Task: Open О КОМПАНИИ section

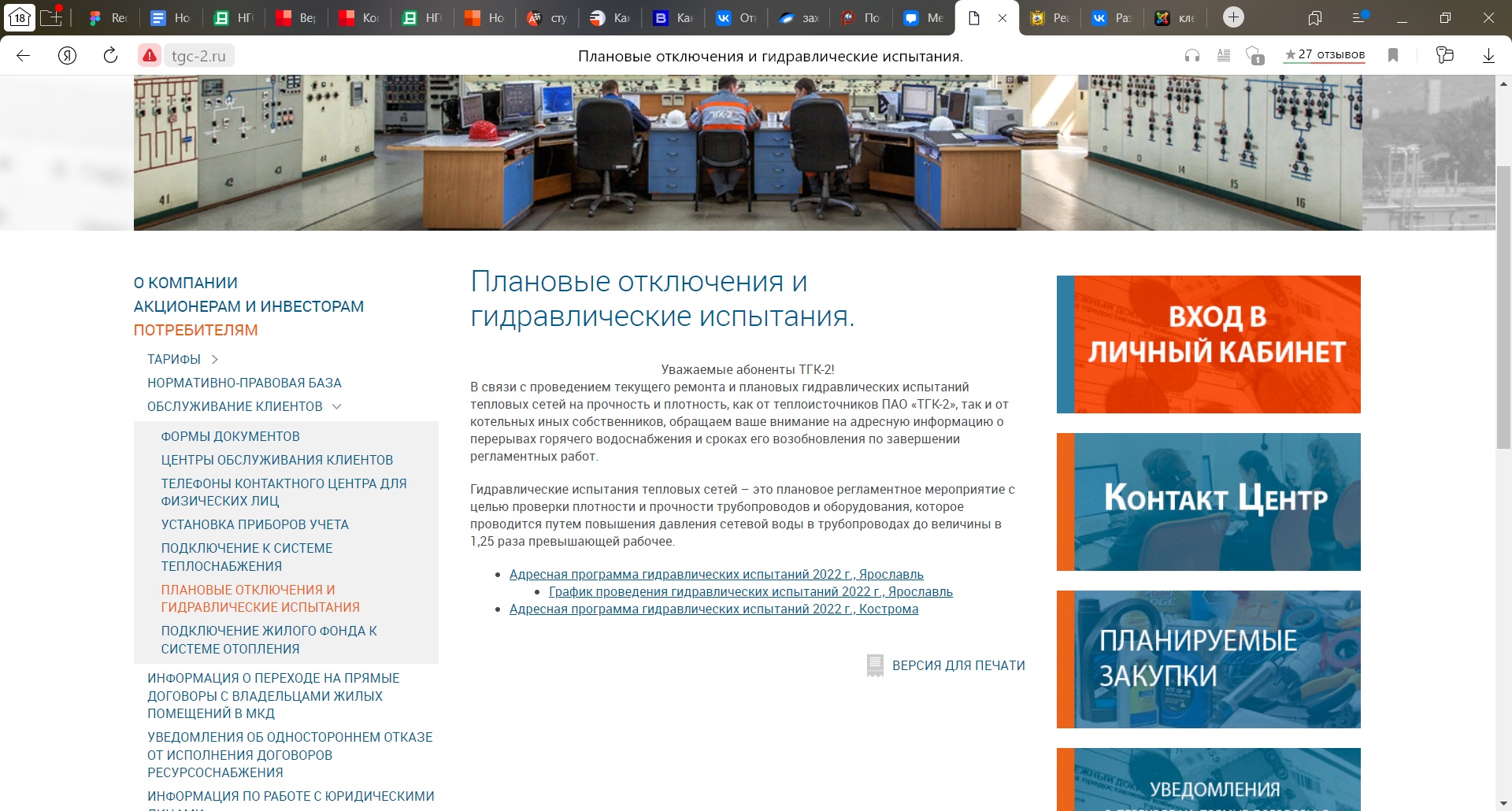Action: click(186, 283)
